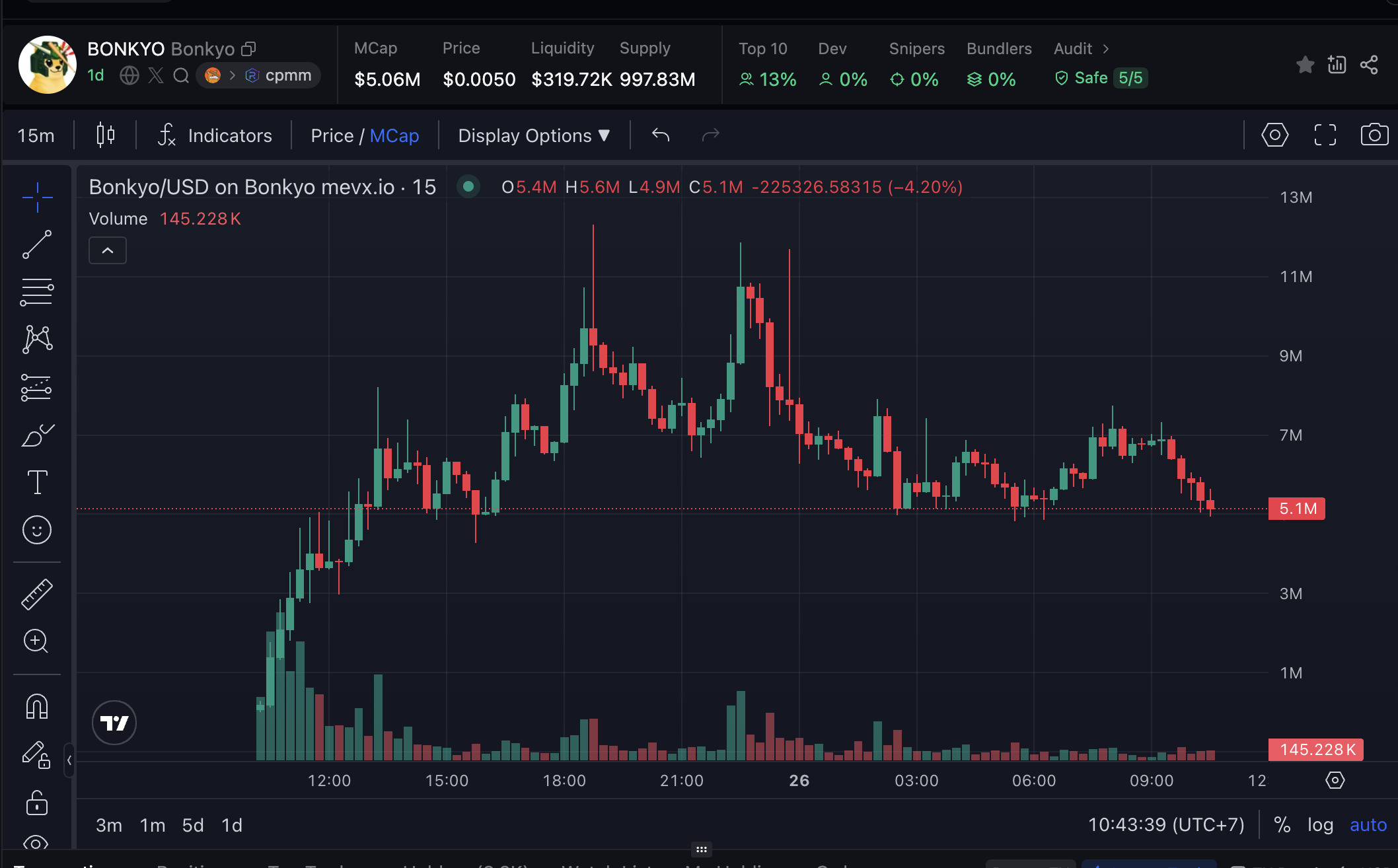Activate the zoom in tool
Screen dimensions: 1398x868
click(x=37, y=641)
